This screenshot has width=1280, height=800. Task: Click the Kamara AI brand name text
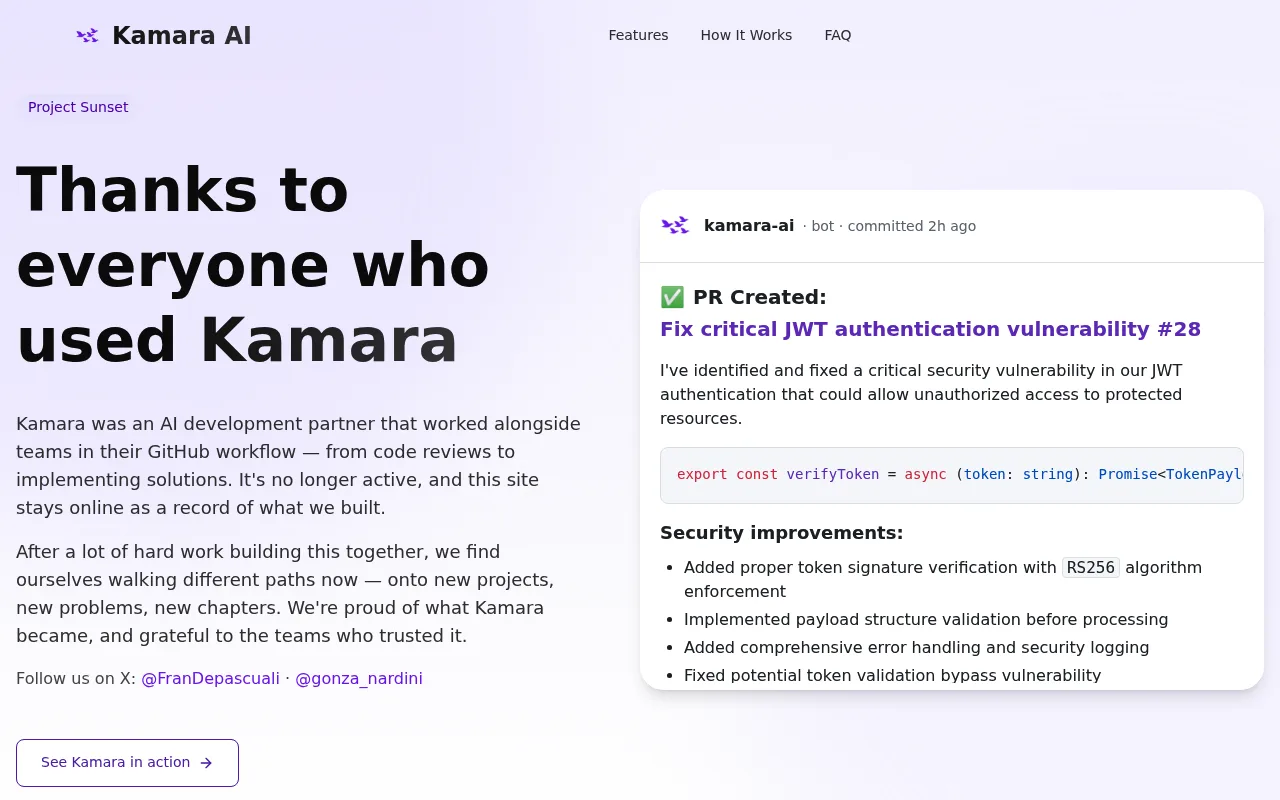coord(182,36)
